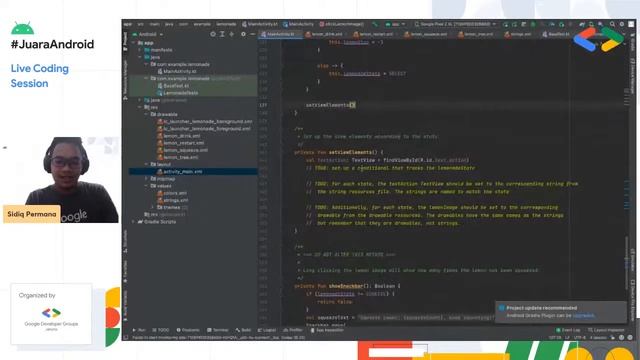Viewport: 640px width, 360px height.
Task: Expand the mipmap folder
Action: tap(146, 178)
